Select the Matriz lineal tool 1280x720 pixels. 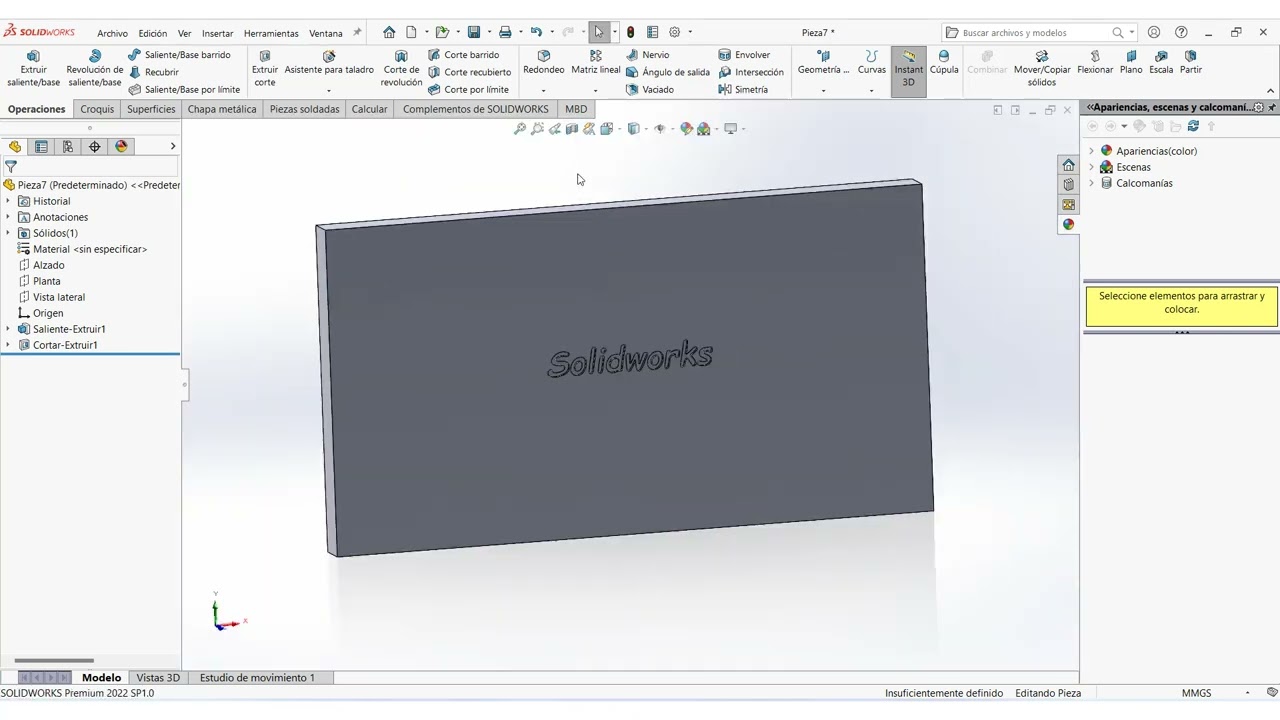(595, 63)
